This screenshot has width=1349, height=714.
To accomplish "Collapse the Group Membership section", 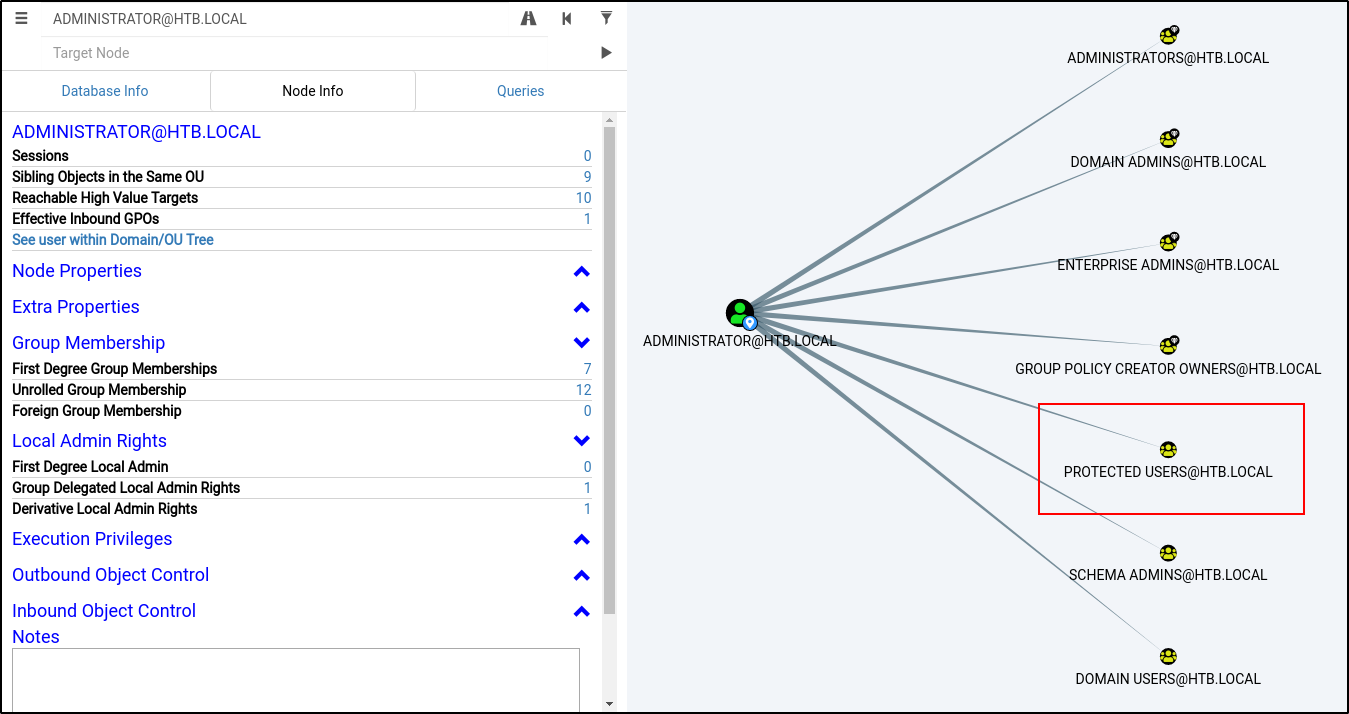I will [581, 343].
